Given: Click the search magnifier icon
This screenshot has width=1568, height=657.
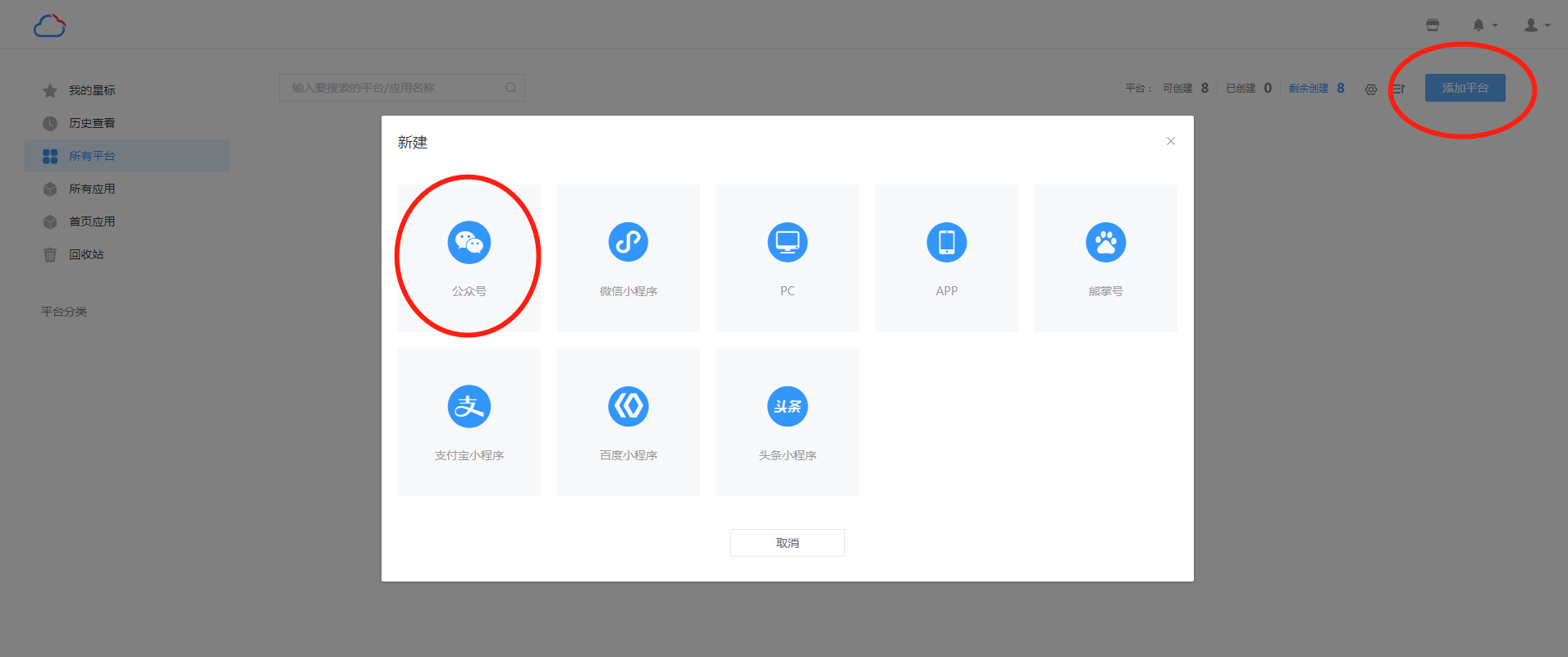Looking at the screenshot, I should [x=510, y=88].
